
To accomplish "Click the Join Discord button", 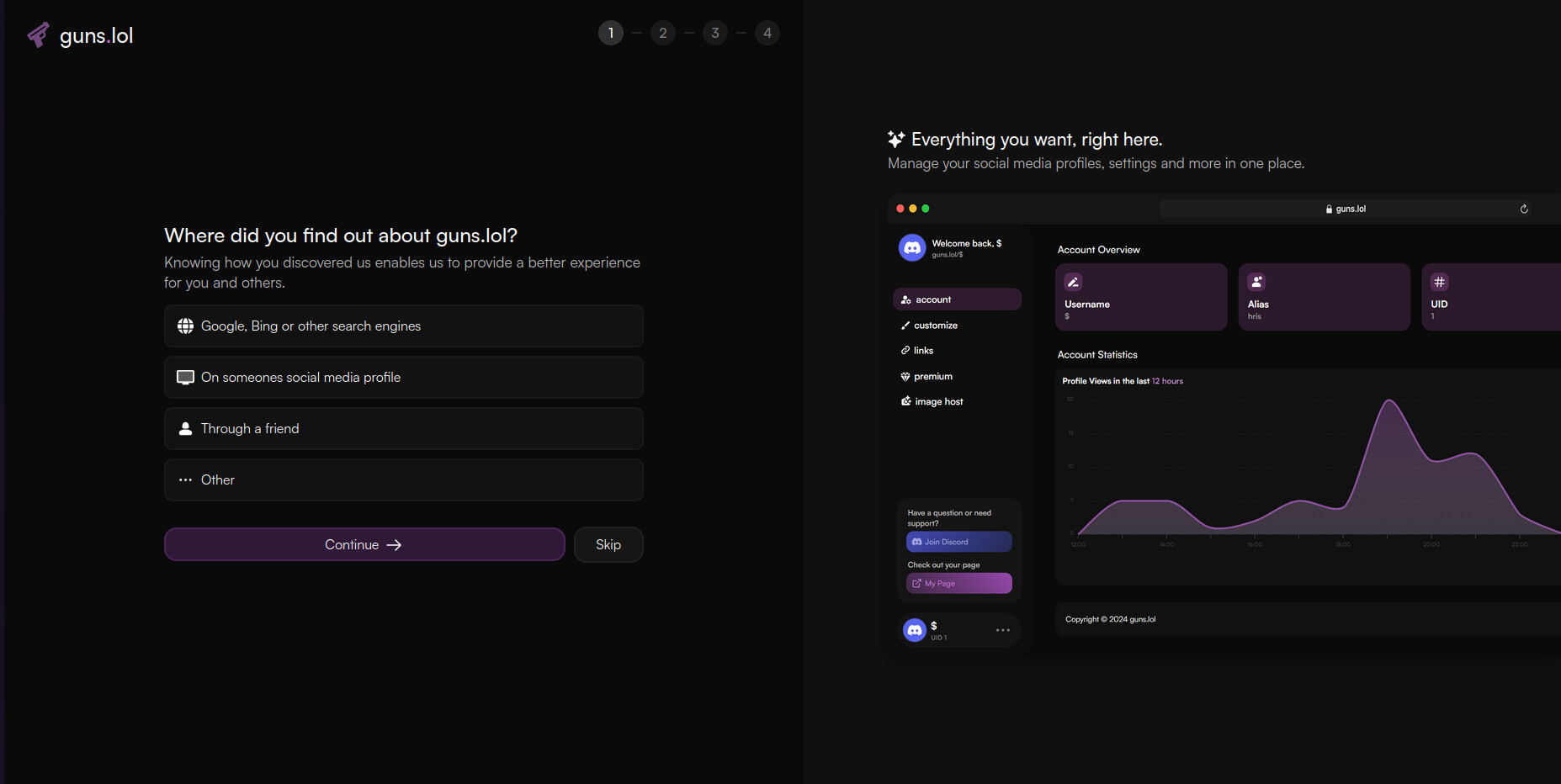I will pos(959,542).
